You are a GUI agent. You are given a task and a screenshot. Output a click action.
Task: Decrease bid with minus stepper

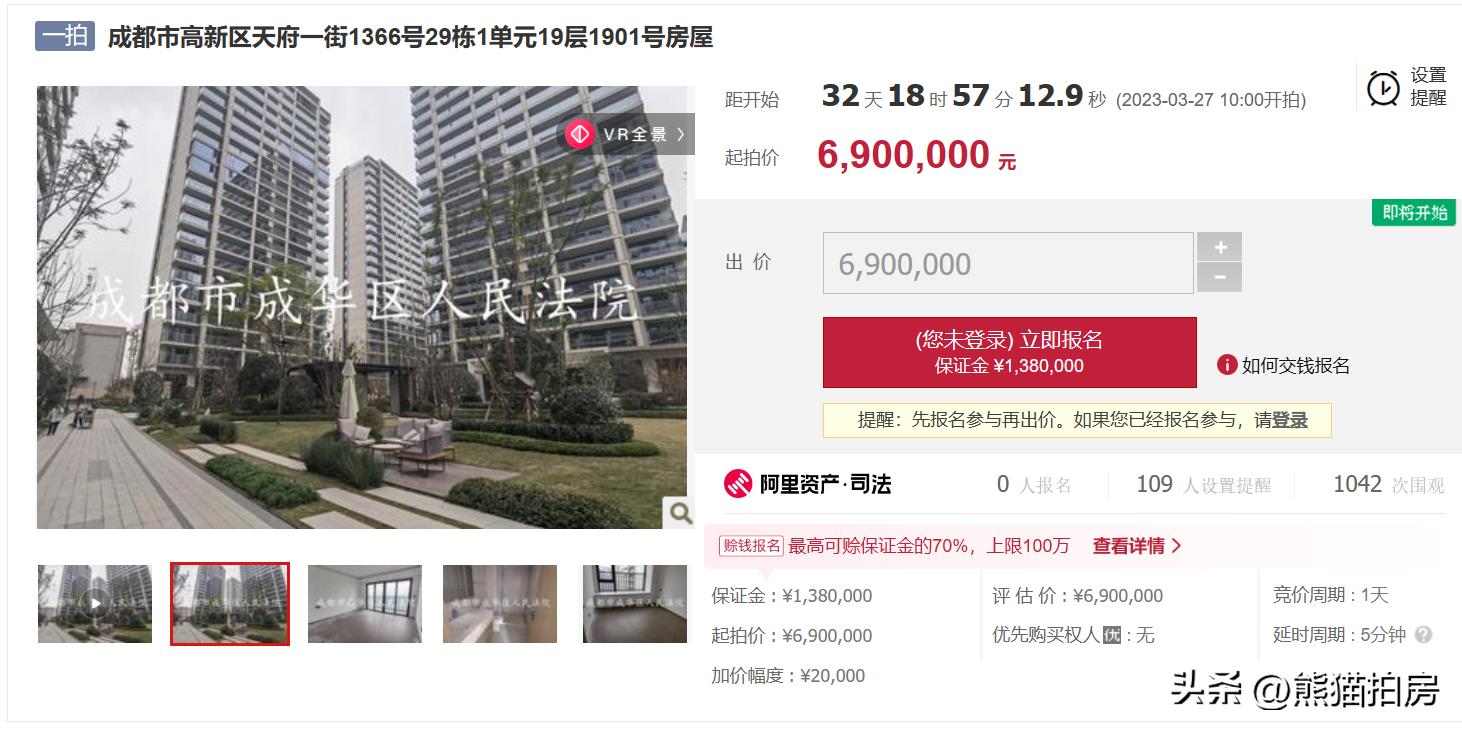pos(1219,277)
